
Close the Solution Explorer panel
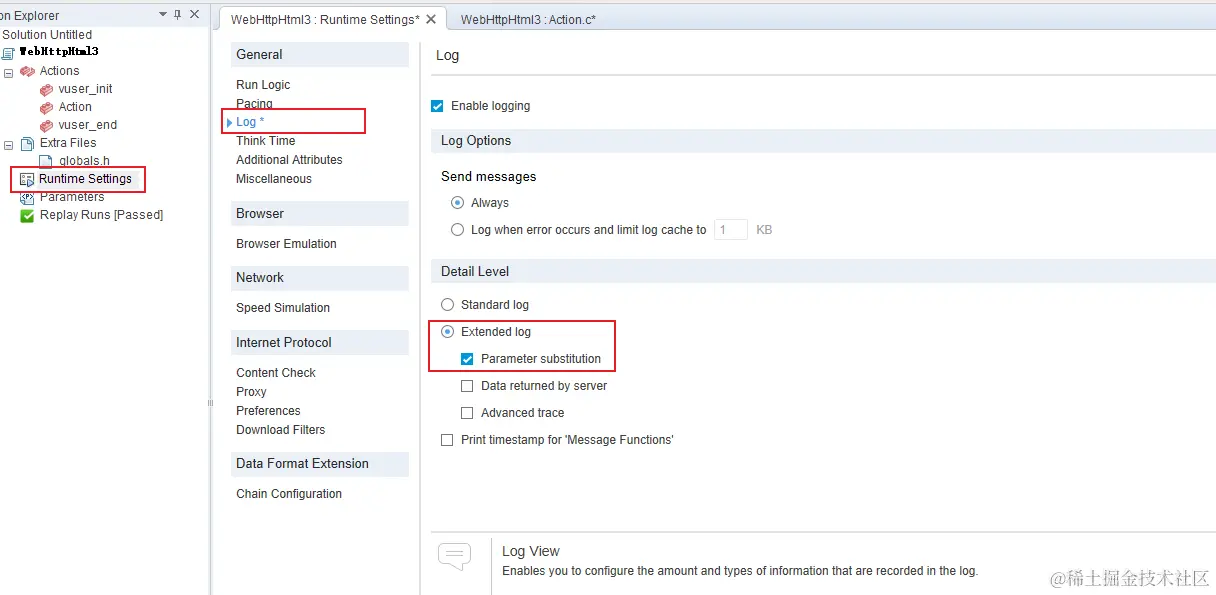click(x=195, y=15)
